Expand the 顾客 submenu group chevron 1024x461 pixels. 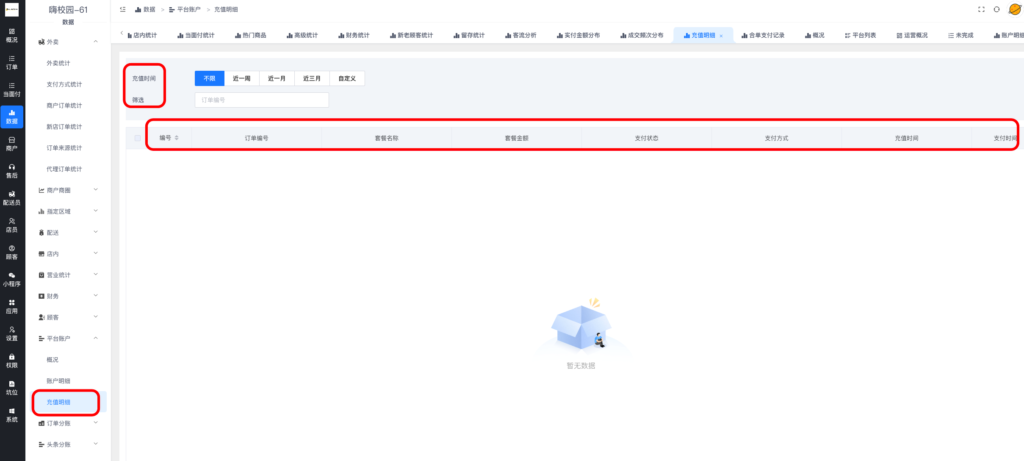[96, 317]
